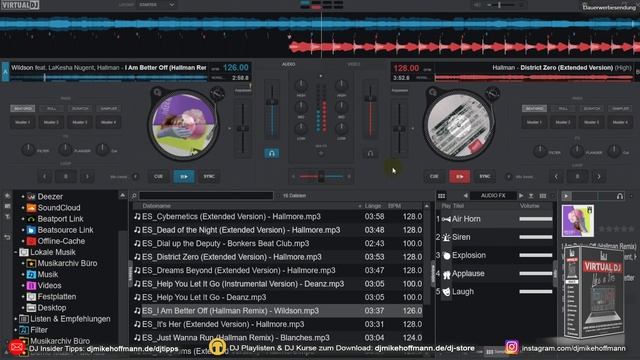The width and height of the screenshot is (640, 360).
Task: Toggle right deck SAMPLER pad mode
Action: pos(620,109)
